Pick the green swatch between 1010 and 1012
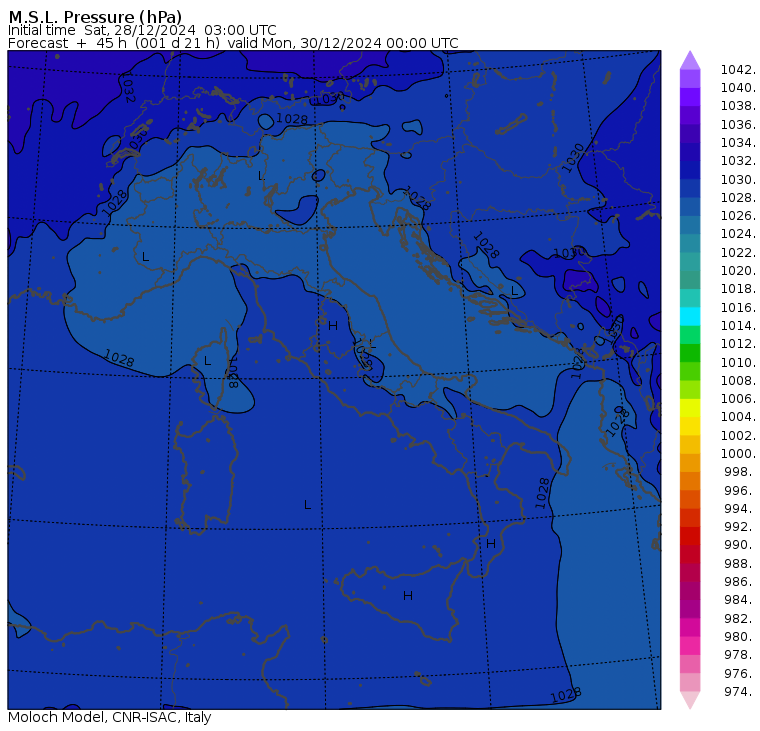The image size is (760, 731). (x=690, y=353)
